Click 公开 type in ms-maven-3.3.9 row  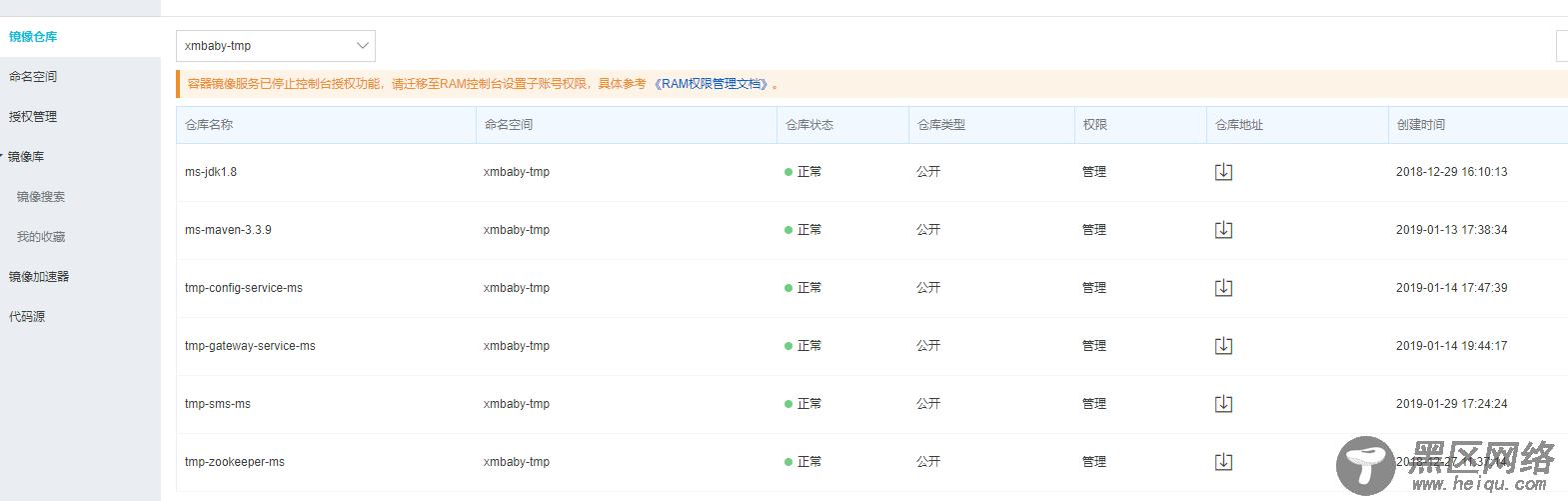click(x=928, y=230)
